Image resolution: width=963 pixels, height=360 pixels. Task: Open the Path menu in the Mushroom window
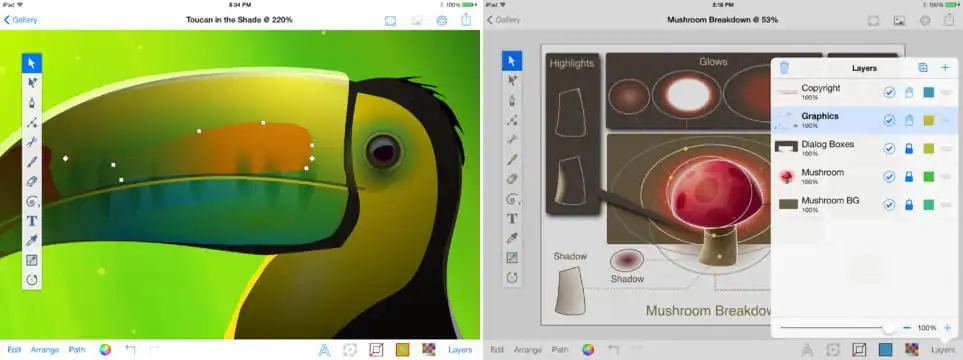(x=559, y=350)
